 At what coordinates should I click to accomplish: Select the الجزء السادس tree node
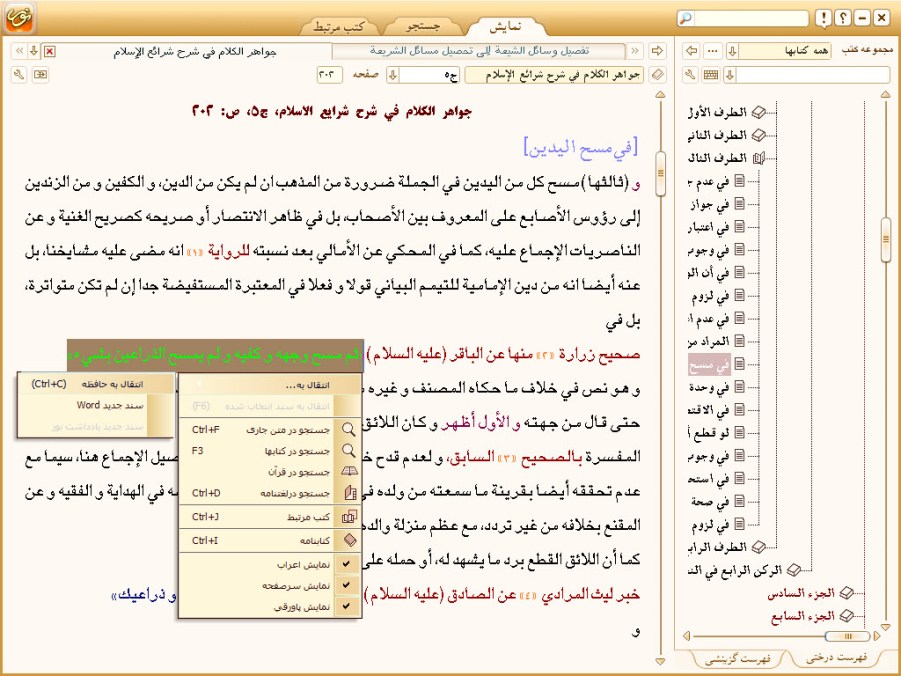coord(801,593)
